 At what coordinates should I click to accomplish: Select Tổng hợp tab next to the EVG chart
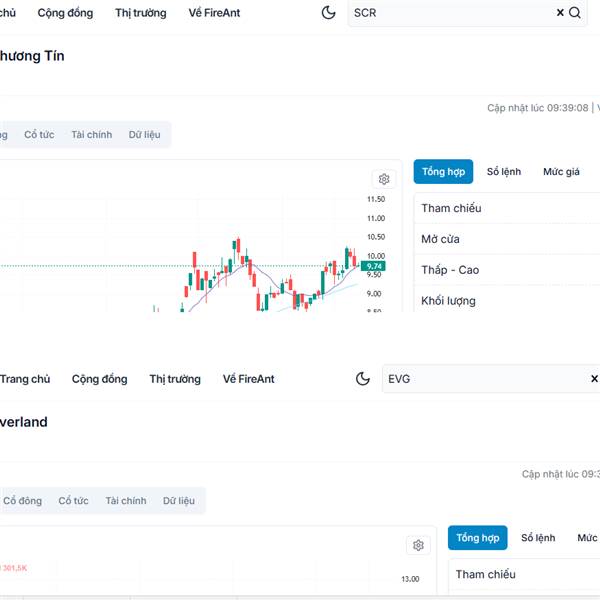pyautogui.click(x=477, y=538)
